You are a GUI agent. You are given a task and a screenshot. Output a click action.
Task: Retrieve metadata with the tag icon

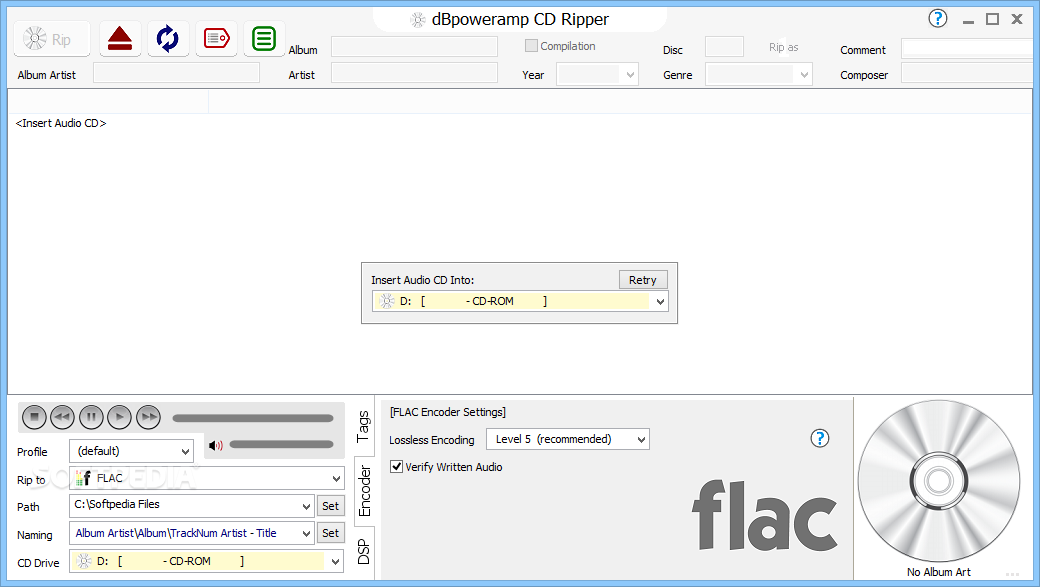[x=216, y=38]
